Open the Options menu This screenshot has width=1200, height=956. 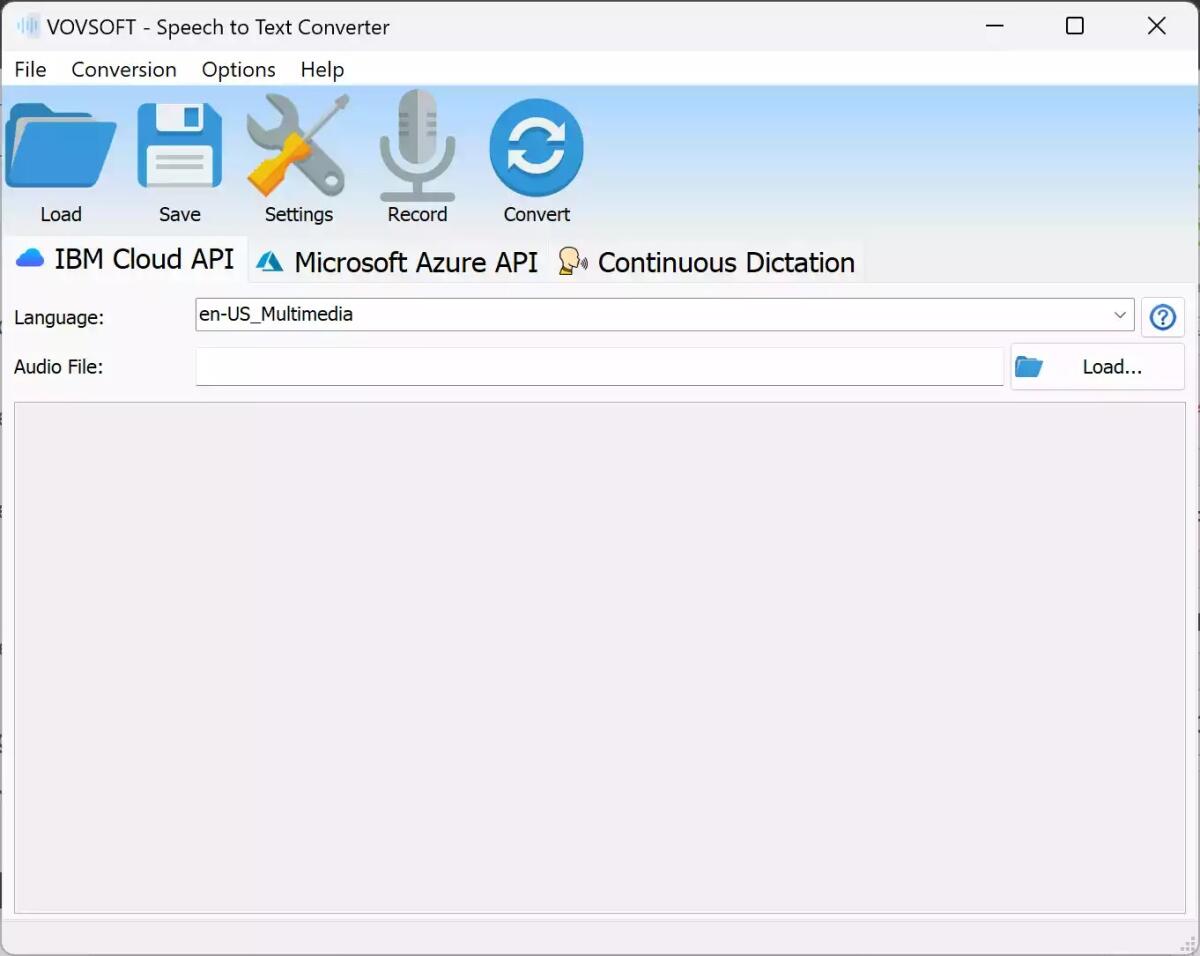click(238, 69)
